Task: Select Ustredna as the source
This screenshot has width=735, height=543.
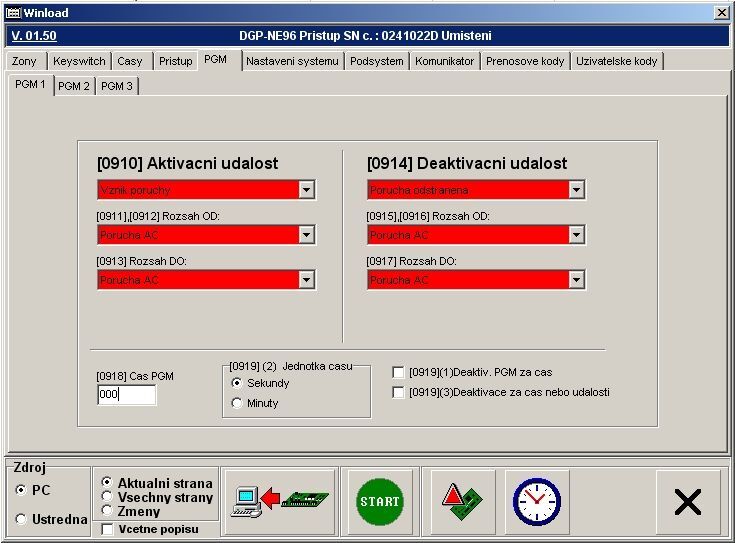Action: point(22,519)
